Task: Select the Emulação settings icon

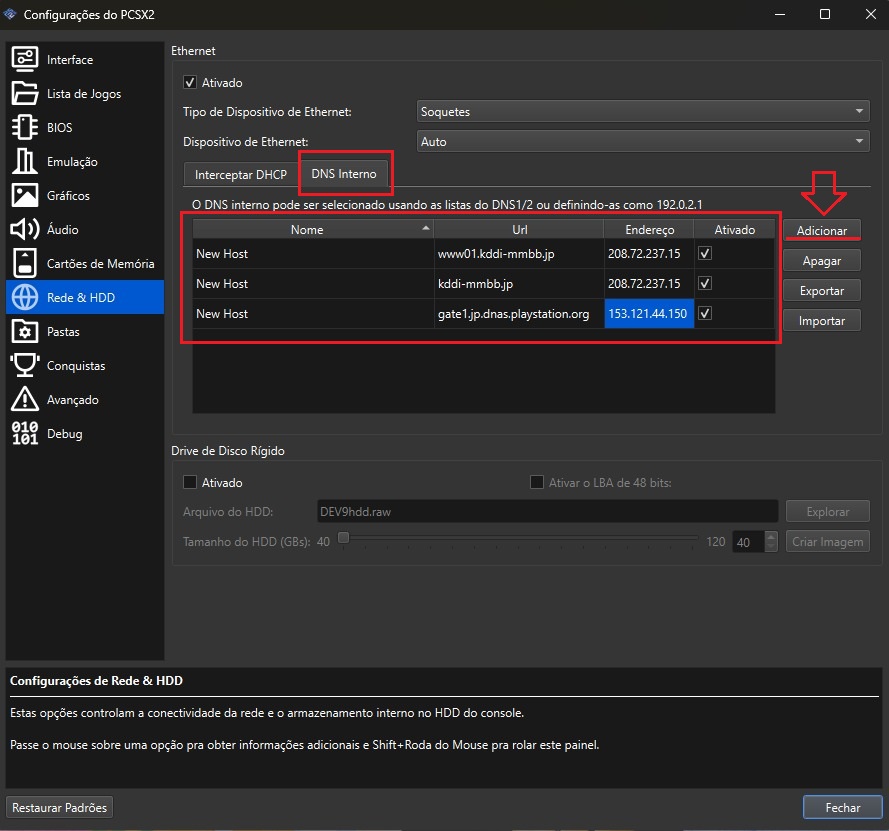Action: click(25, 162)
